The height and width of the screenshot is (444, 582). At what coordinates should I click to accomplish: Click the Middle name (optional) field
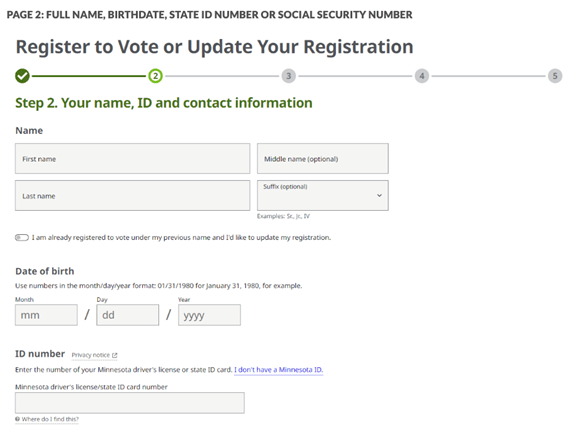[323, 159]
